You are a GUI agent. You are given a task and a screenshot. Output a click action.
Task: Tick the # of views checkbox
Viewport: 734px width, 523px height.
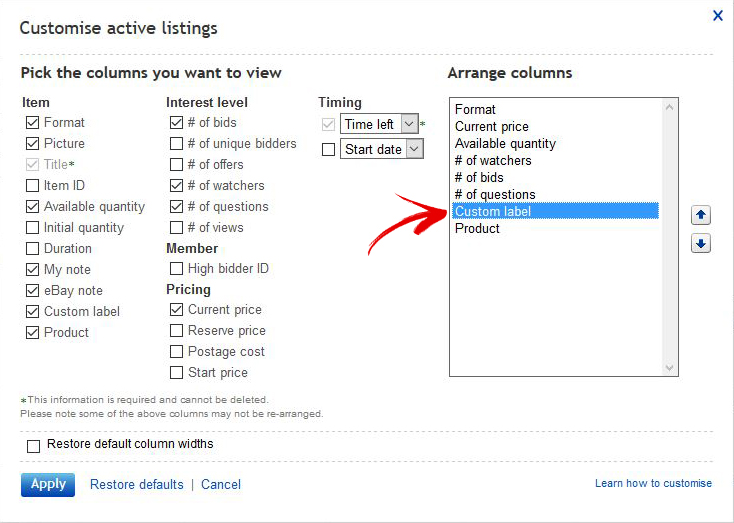[176, 228]
